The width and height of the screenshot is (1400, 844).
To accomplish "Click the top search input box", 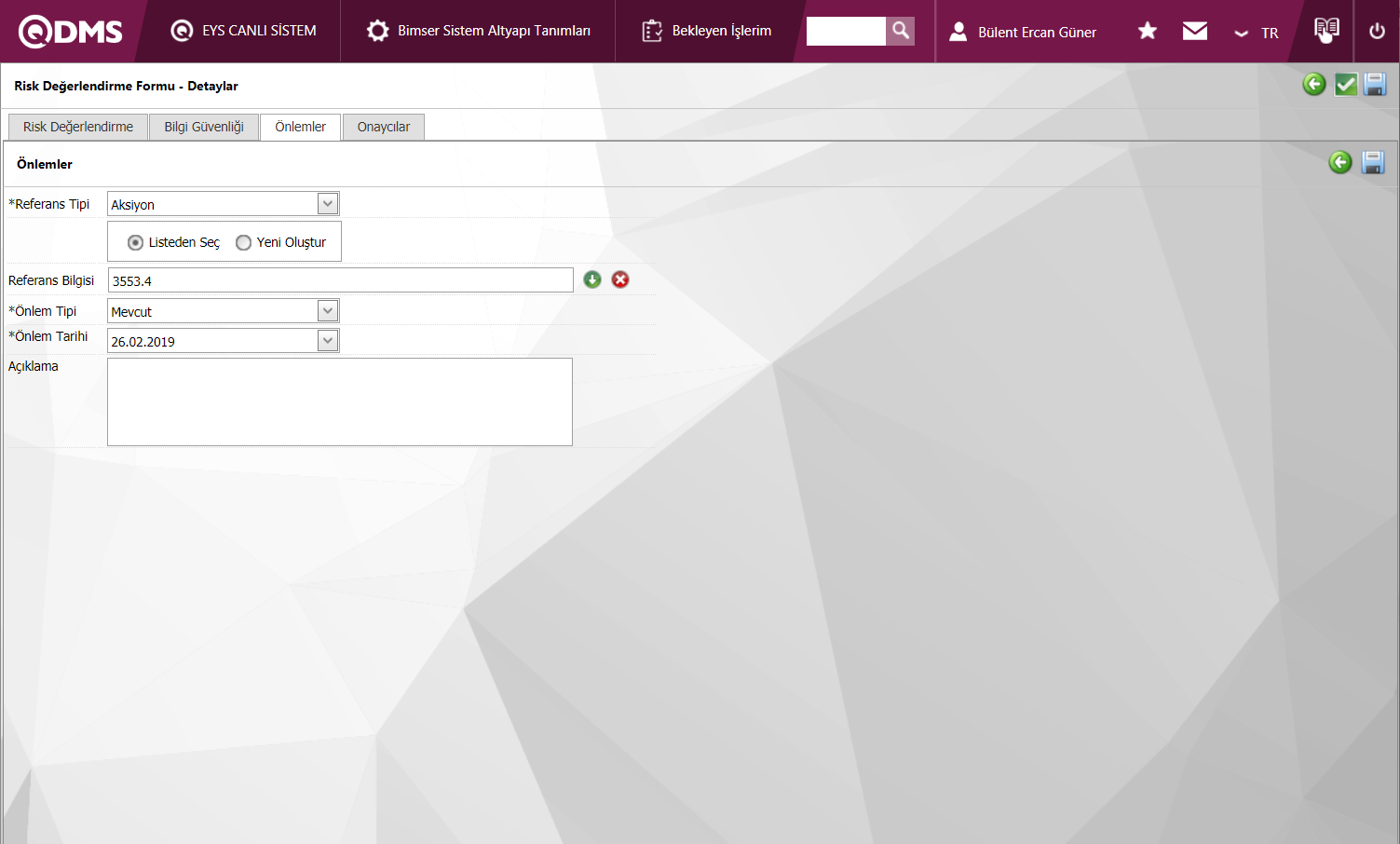I will (846, 31).
